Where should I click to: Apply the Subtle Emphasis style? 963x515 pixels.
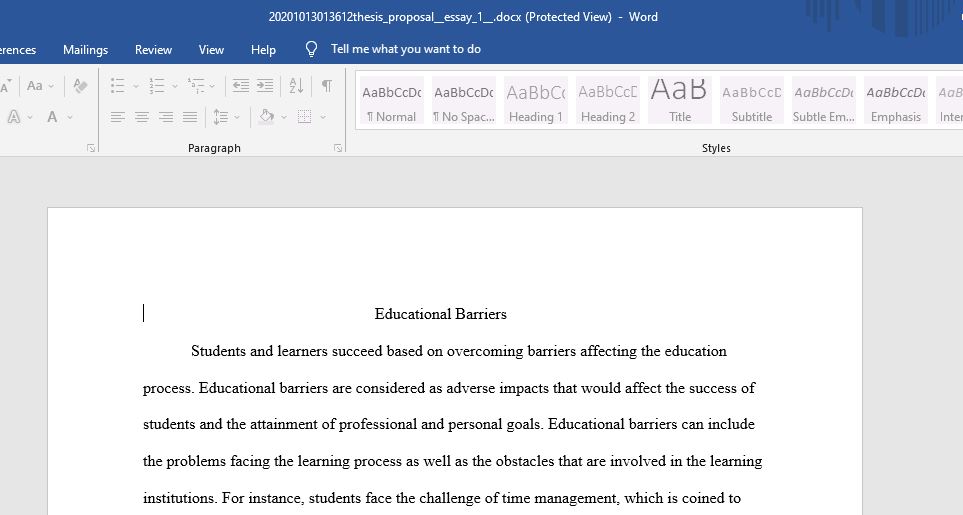click(824, 101)
